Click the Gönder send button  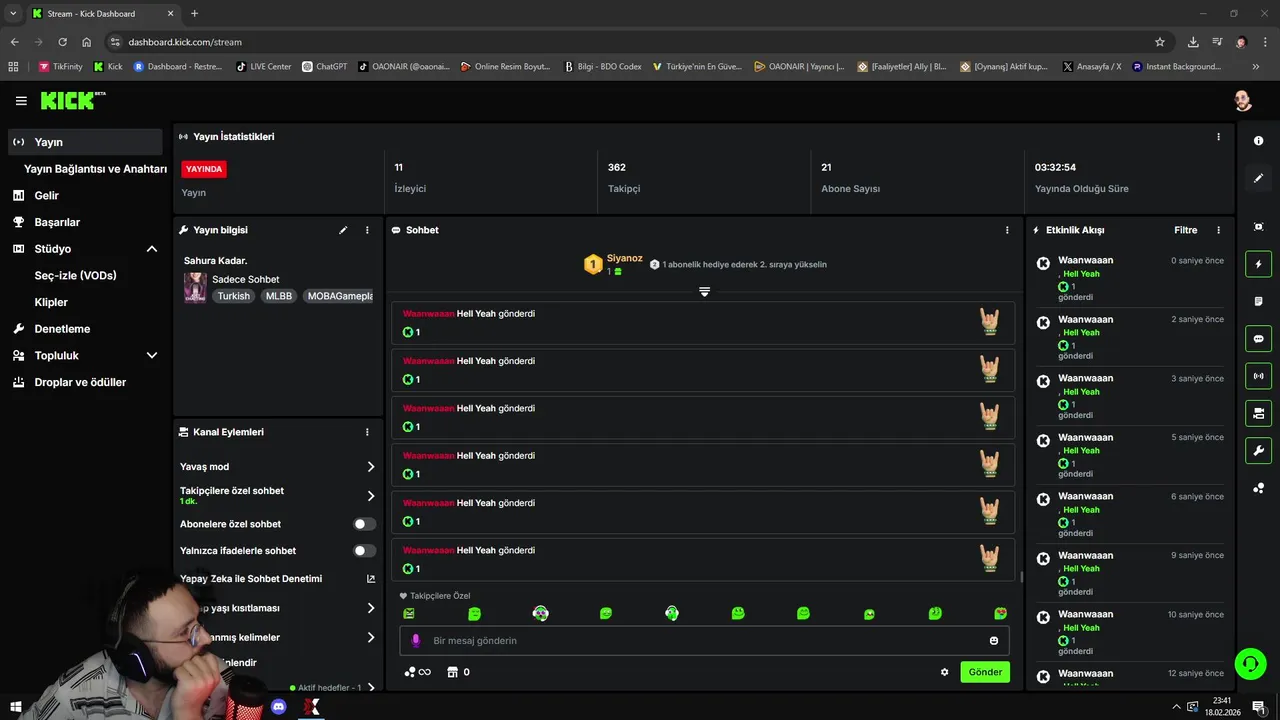(985, 672)
